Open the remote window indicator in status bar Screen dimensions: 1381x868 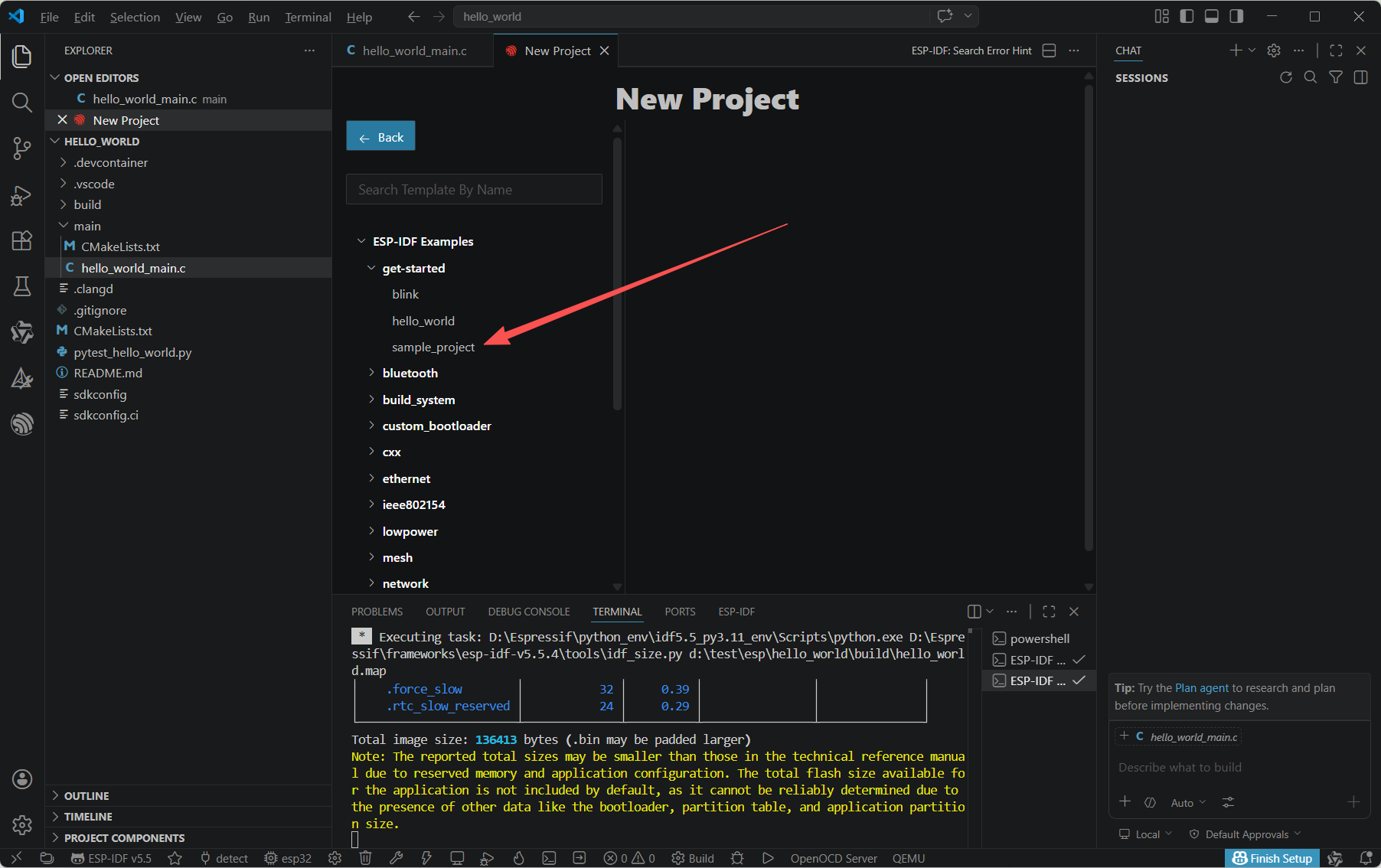coord(16,858)
